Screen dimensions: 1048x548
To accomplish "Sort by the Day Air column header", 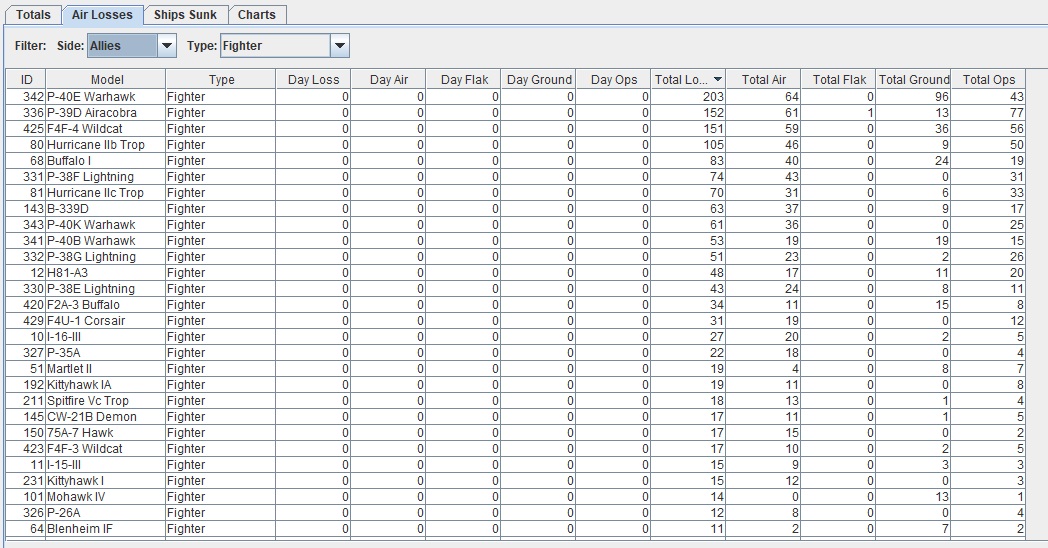I will pyautogui.click(x=388, y=80).
